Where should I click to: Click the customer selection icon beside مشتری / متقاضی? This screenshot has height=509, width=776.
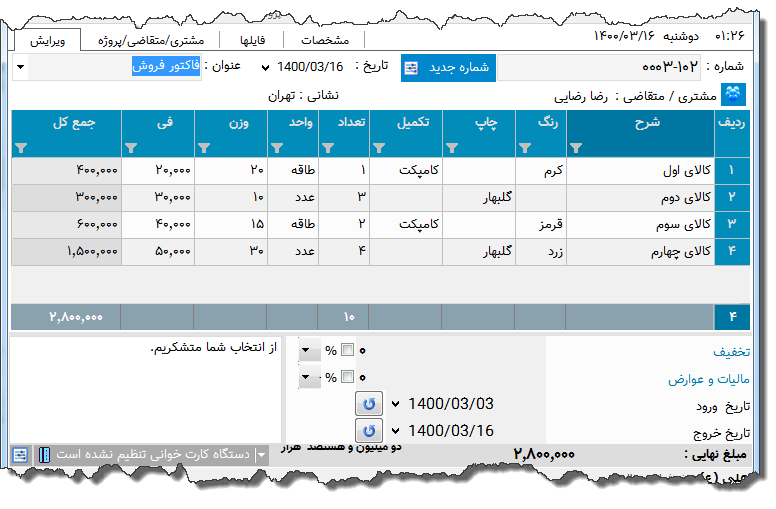(733, 95)
